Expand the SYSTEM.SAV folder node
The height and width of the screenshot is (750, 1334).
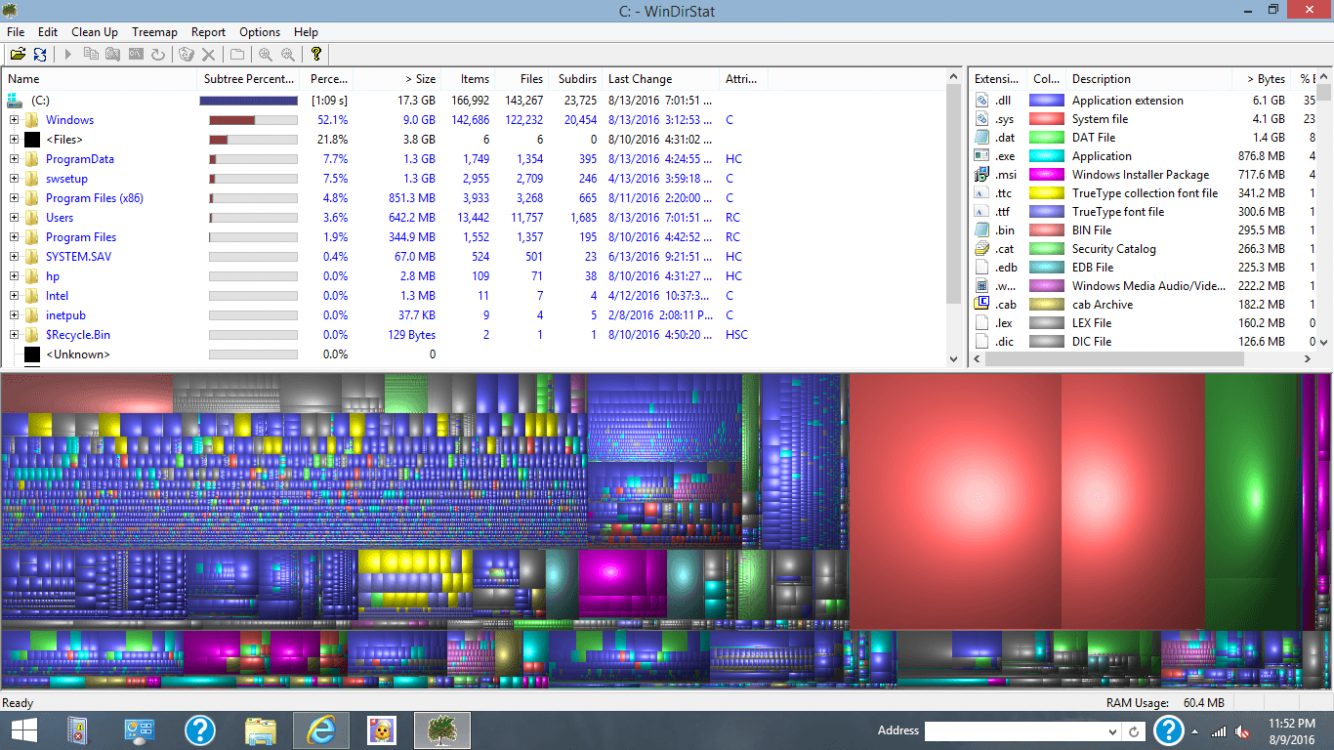tap(14, 257)
